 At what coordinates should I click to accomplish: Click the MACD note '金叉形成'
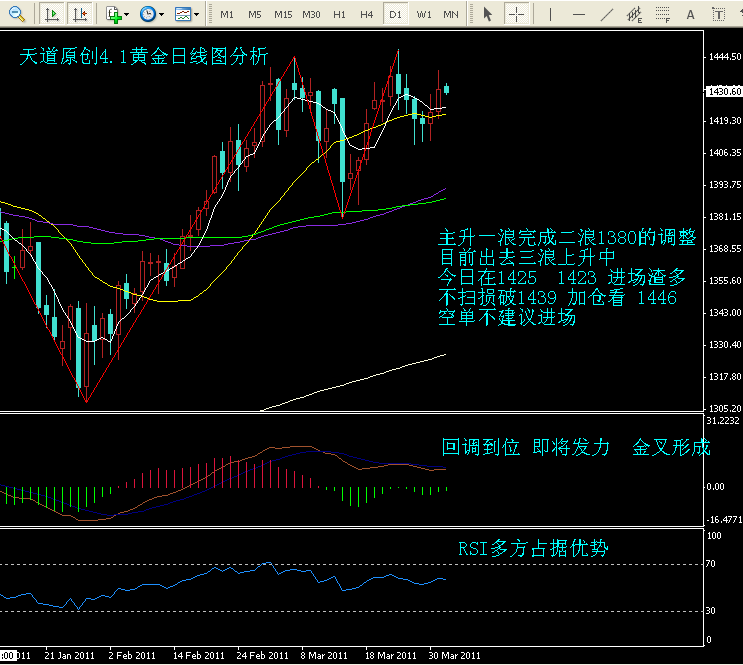click(x=671, y=447)
